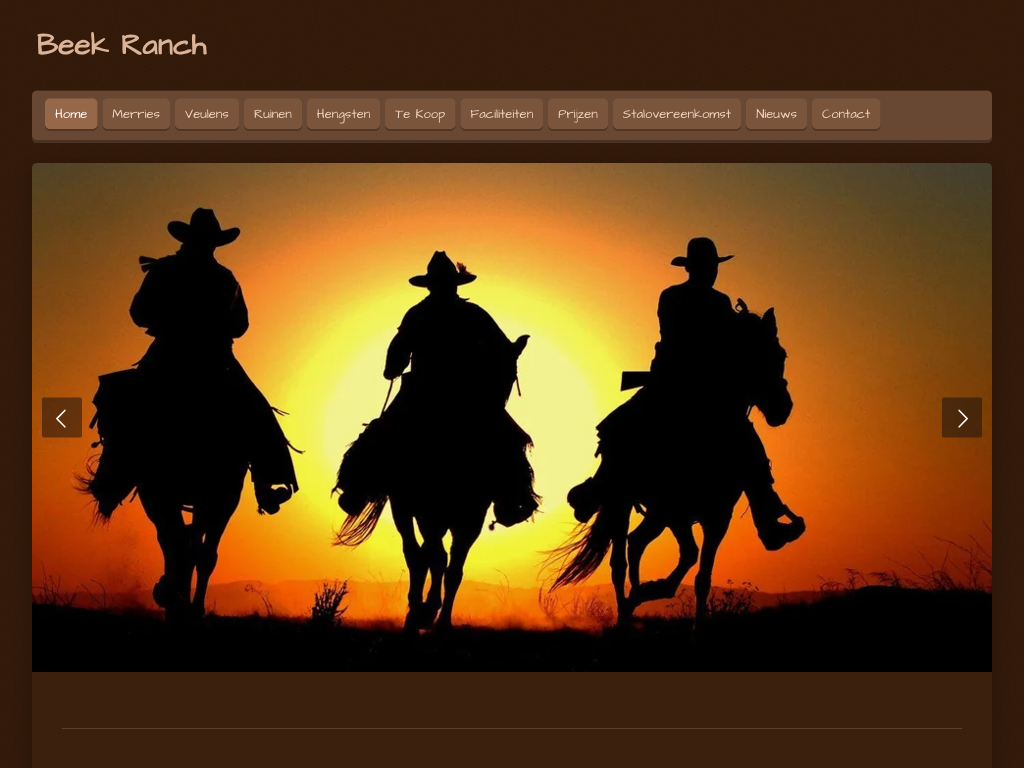The width and height of the screenshot is (1024, 768).
Task: Open the Beek Ranch site title
Action: click(x=122, y=45)
